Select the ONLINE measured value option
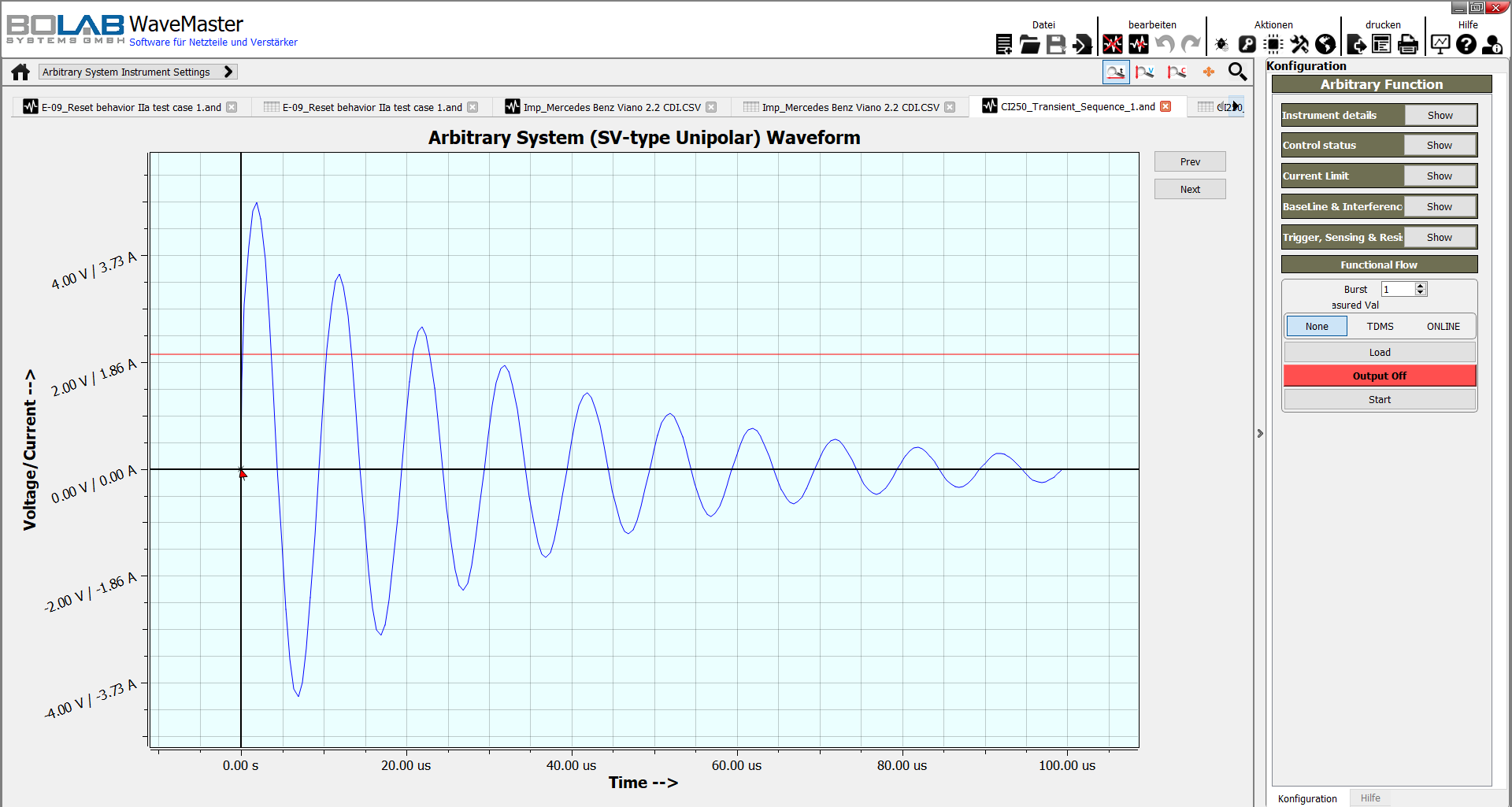This screenshot has height=807, width=1512. click(x=1443, y=326)
